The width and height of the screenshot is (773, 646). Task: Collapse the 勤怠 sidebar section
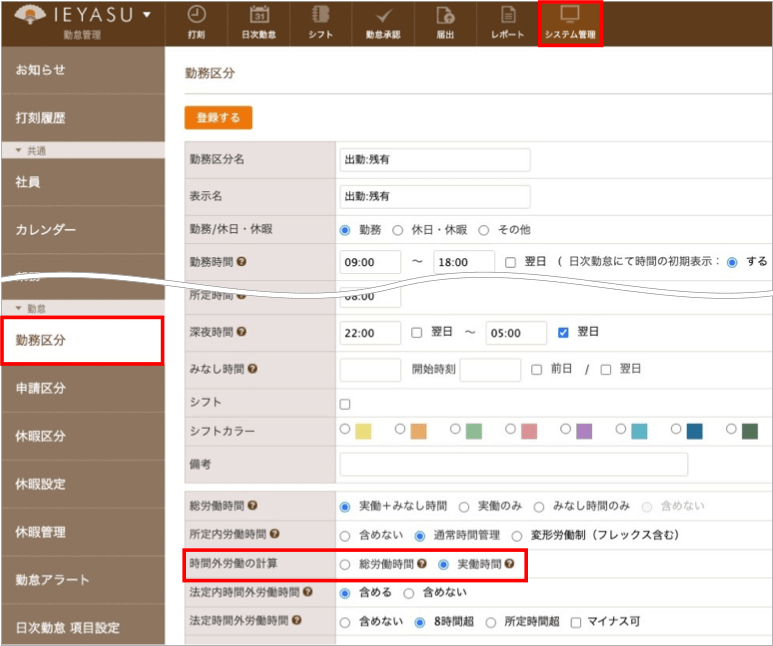pos(19,308)
